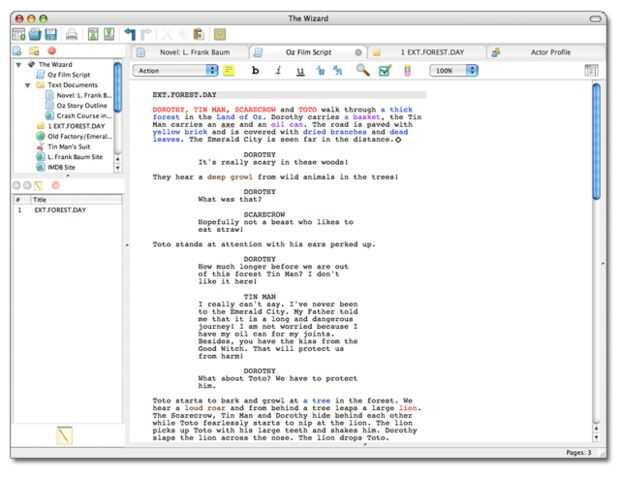Viewport: 620px width, 481px height.
Task: Click the sidebar collapse handle on divider
Action: (127, 245)
